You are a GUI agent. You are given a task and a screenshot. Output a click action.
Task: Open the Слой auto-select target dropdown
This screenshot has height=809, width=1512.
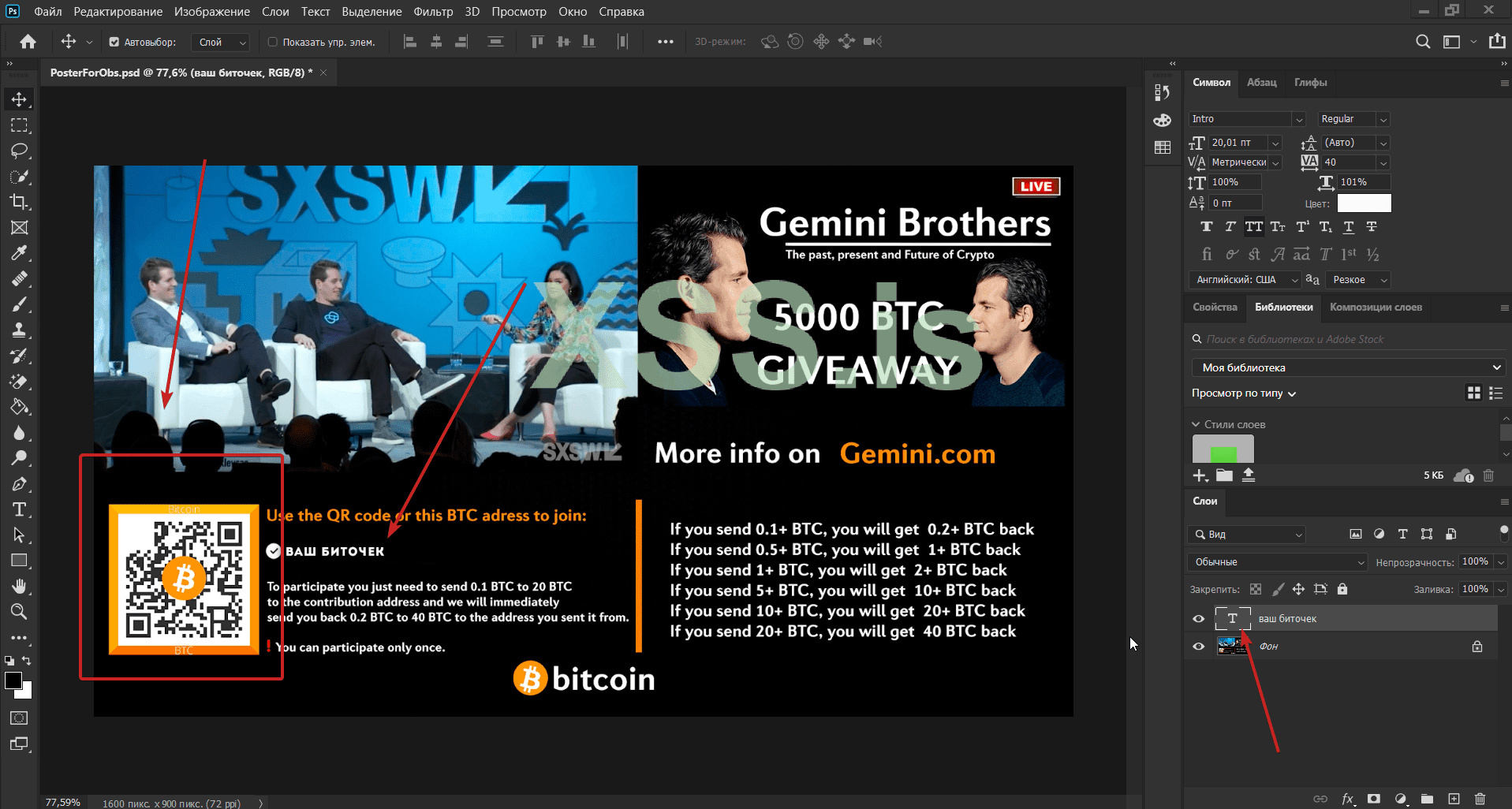(x=221, y=42)
